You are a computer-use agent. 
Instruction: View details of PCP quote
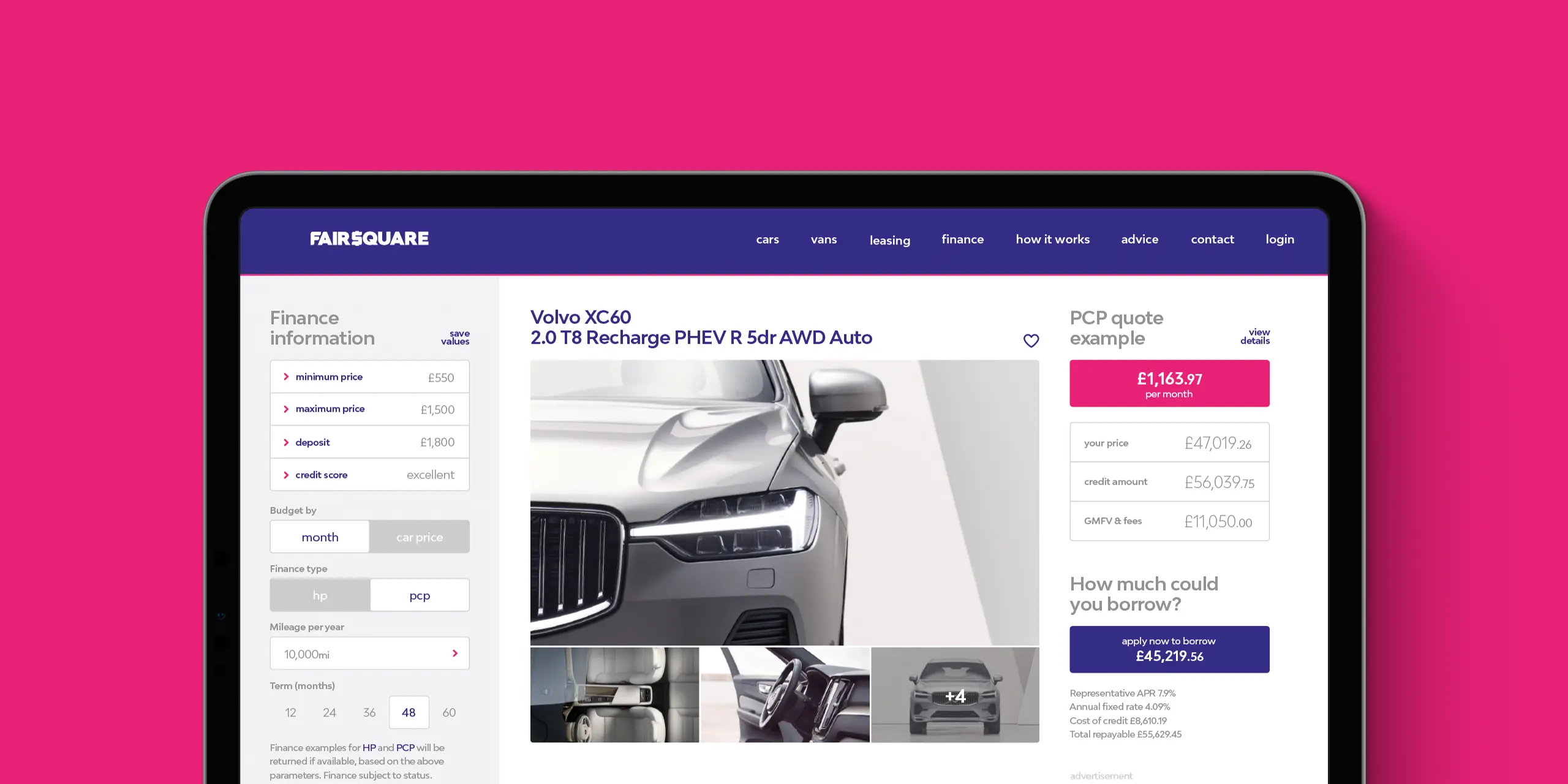[1255, 336]
